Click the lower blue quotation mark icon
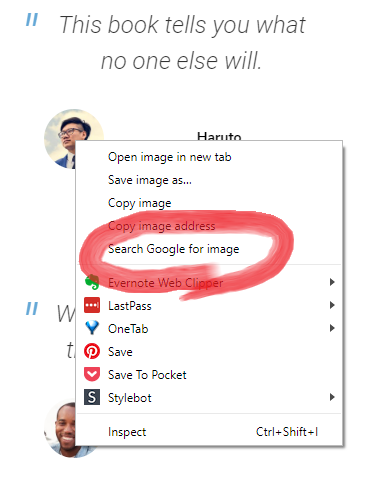The width and height of the screenshot is (379, 488). (x=32, y=308)
